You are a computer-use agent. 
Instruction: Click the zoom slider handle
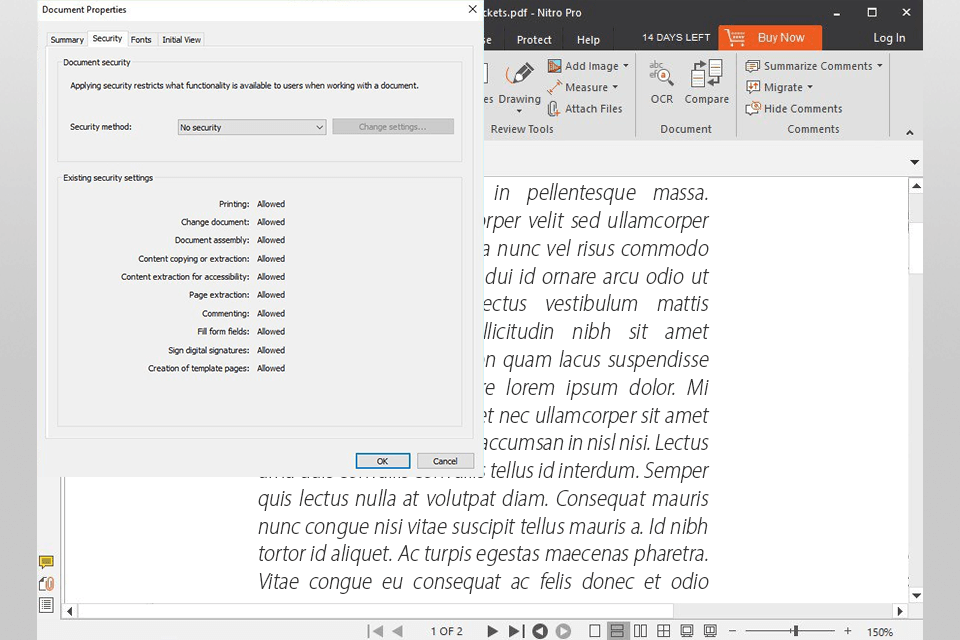pos(795,631)
